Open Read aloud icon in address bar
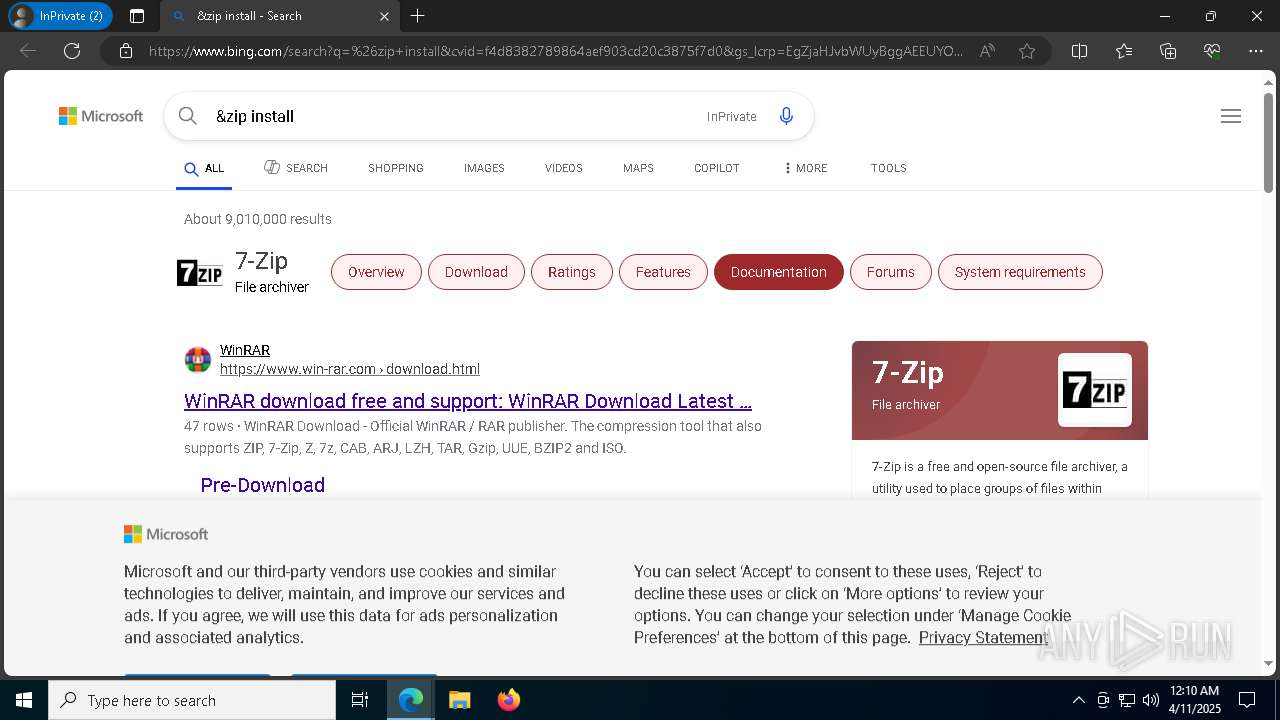The height and width of the screenshot is (720, 1280). [x=987, y=51]
